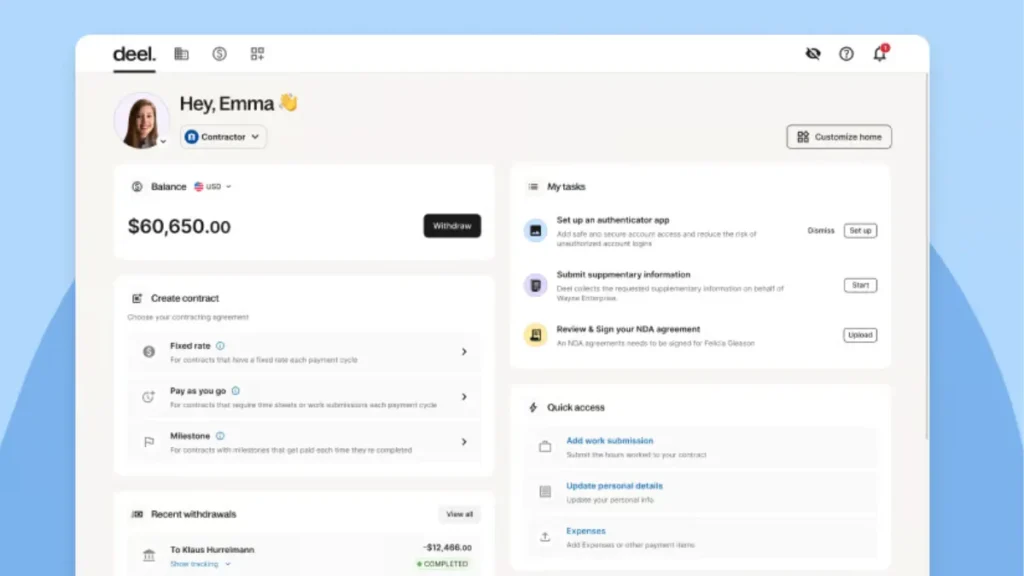Screen dimensions: 1024x576
Task: Click the Customize home button
Action: click(x=839, y=136)
